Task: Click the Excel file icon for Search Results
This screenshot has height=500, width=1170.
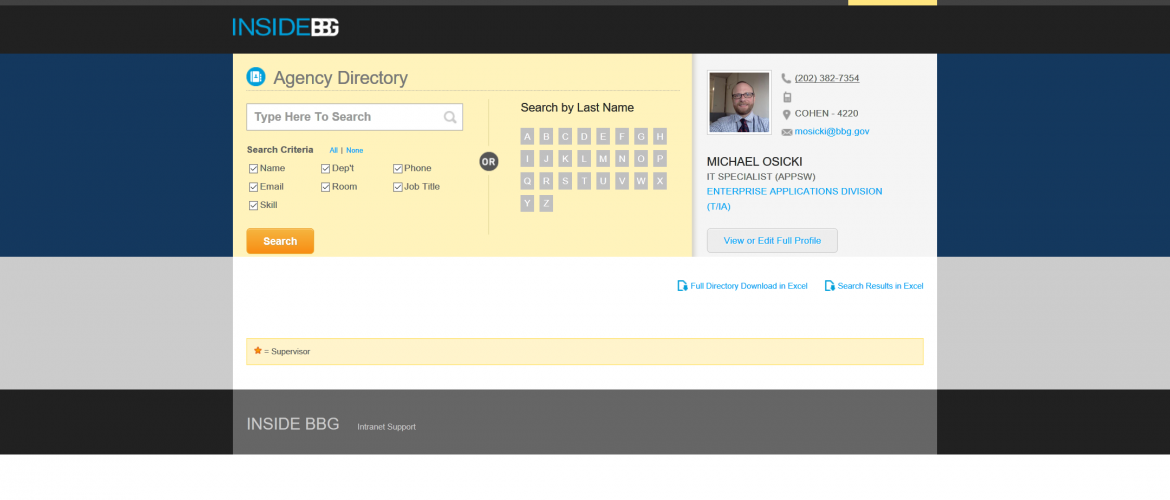Action: 829,286
